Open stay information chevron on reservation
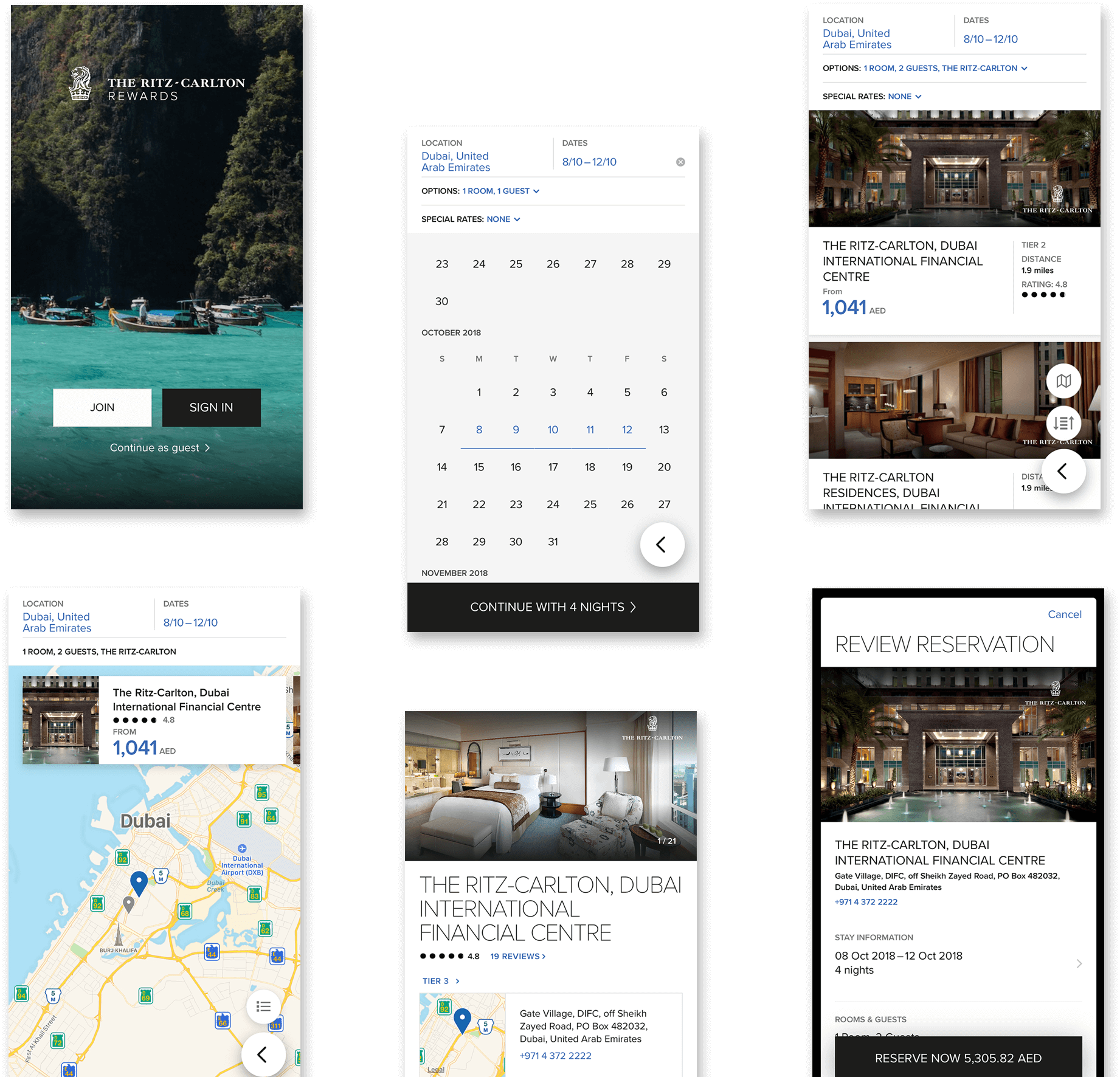Screen dimensions: 1120x1077 click(x=1079, y=963)
